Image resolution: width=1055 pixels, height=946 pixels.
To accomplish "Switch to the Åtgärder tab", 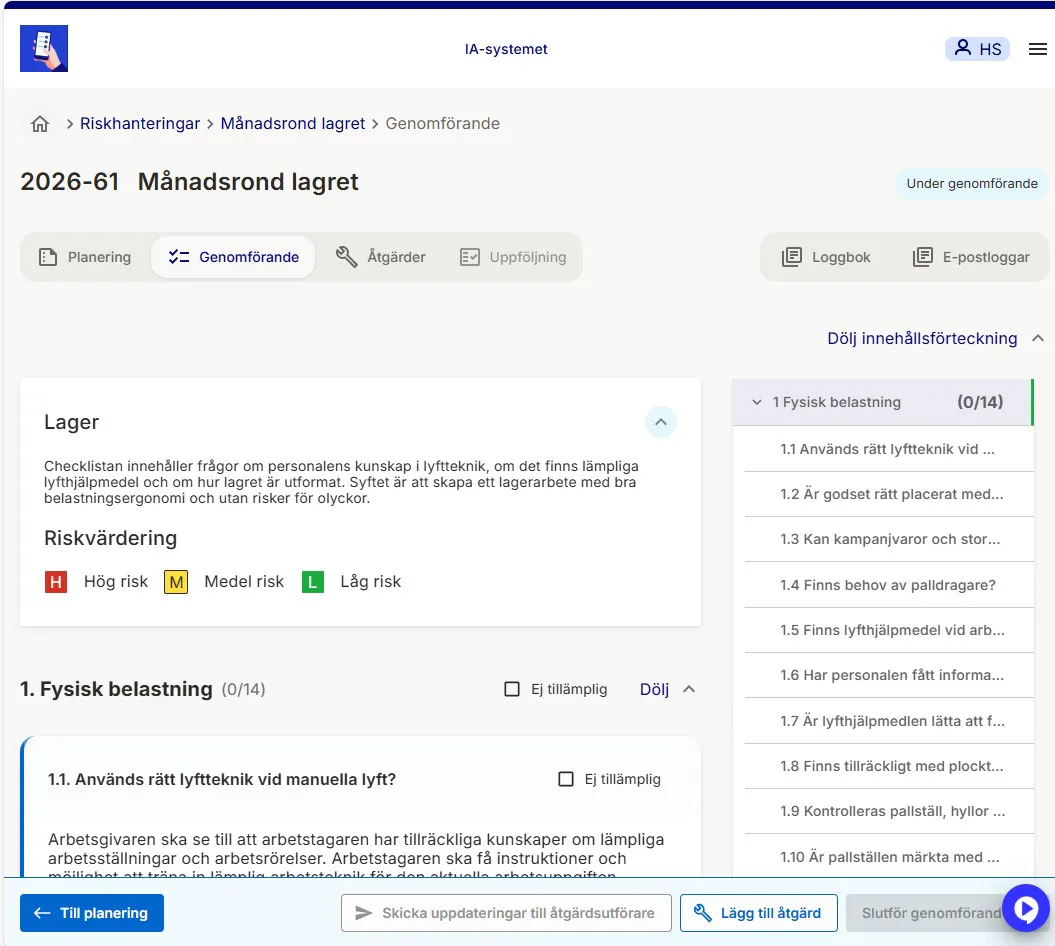I will pos(381,256).
